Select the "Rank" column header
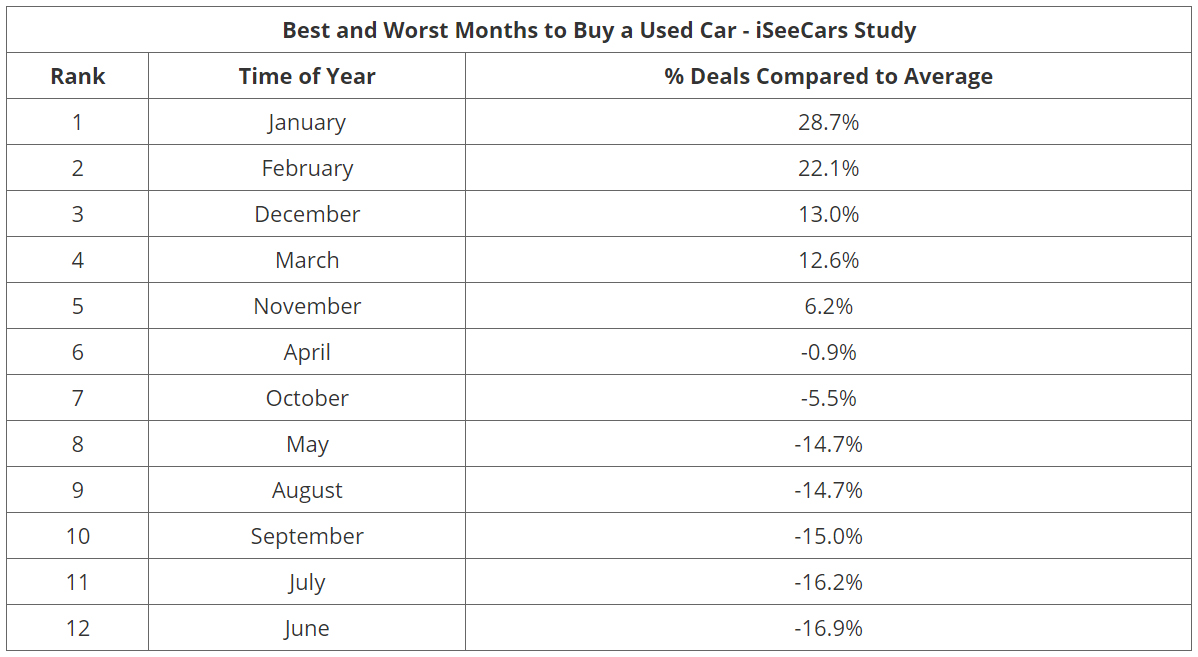 tap(78, 76)
